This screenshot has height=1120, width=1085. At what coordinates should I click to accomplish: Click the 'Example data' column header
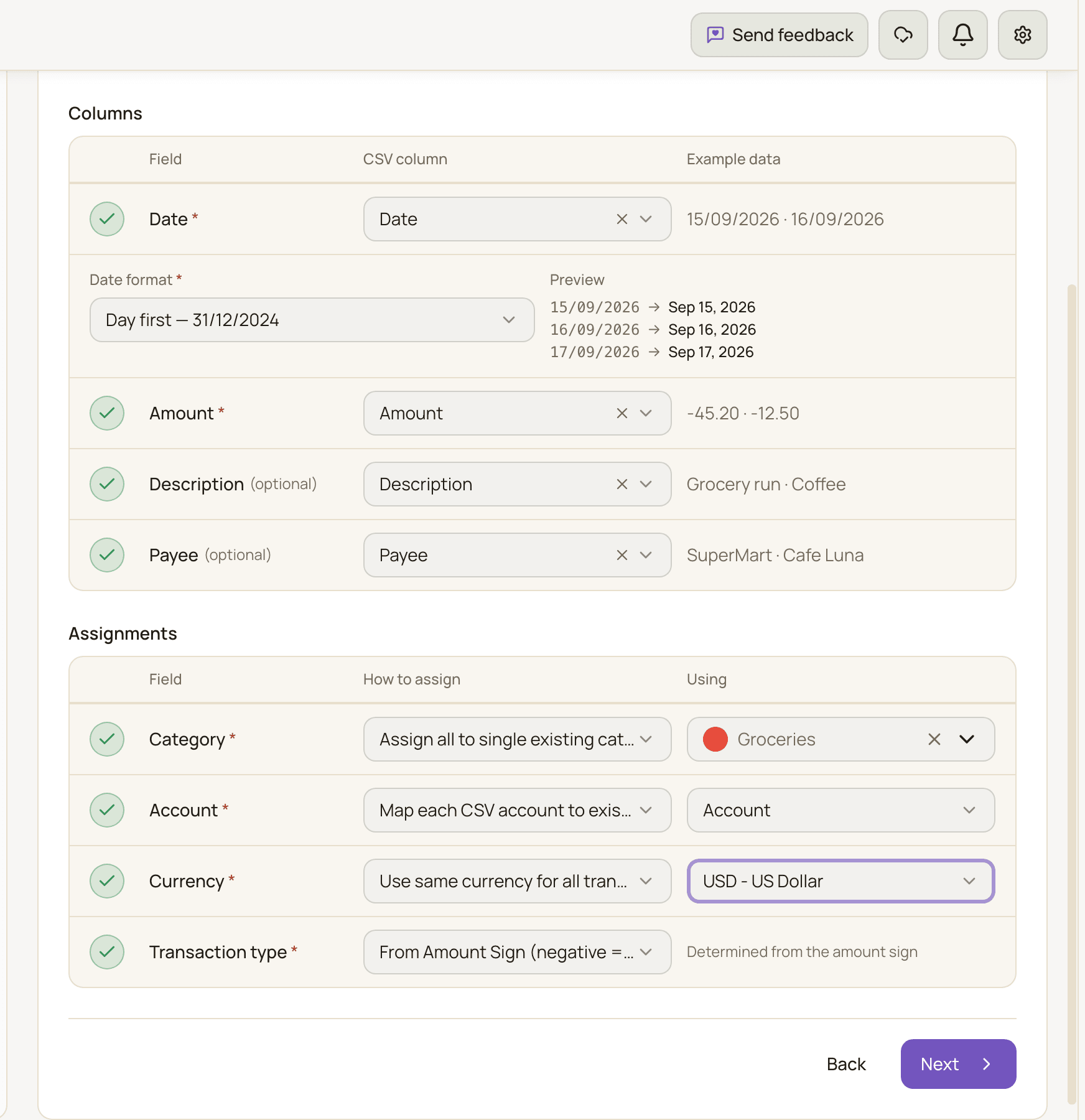tap(733, 159)
